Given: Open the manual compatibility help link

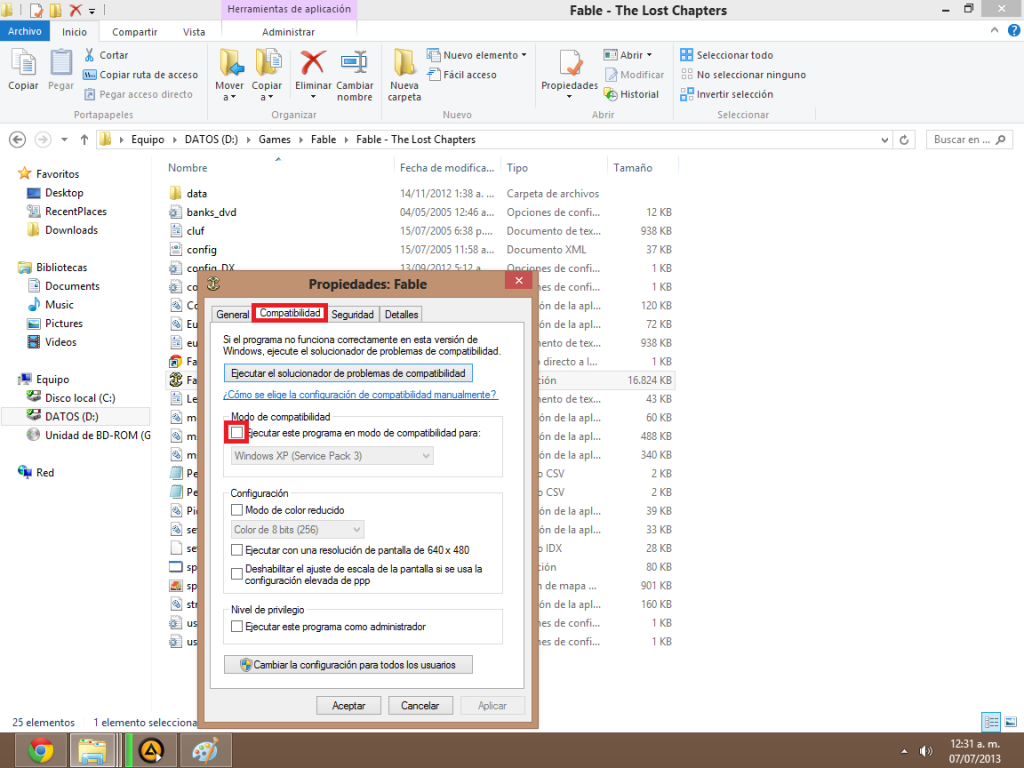Looking at the screenshot, I should [x=360, y=394].
